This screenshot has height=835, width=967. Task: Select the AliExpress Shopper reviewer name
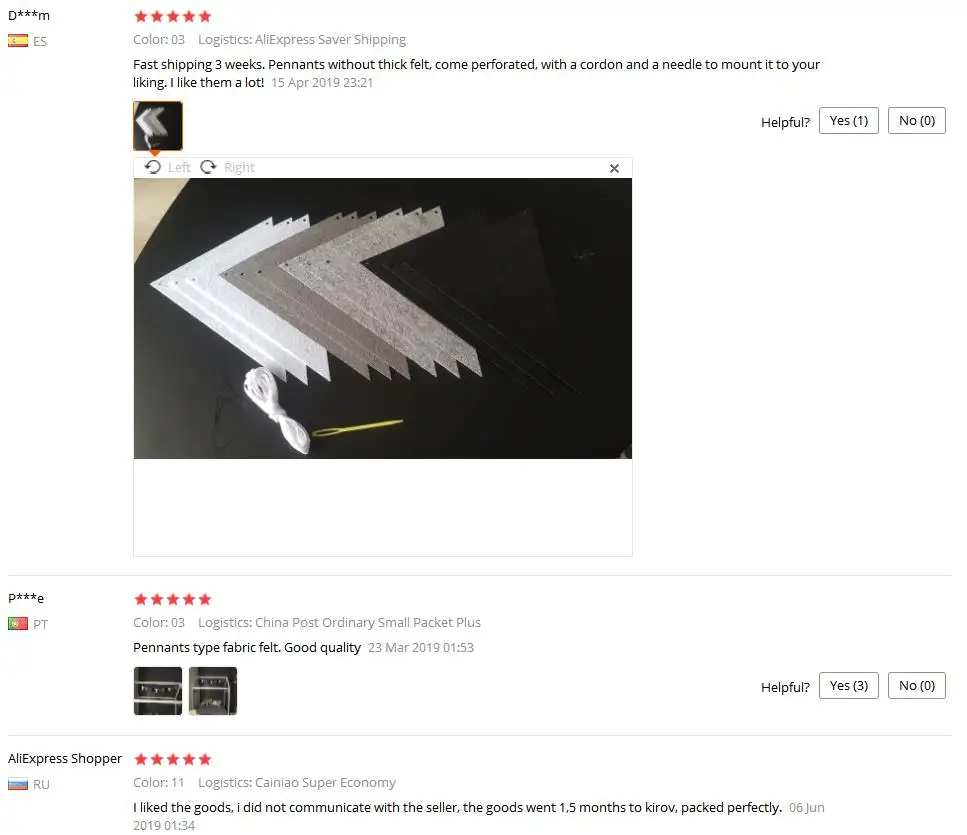65,759
